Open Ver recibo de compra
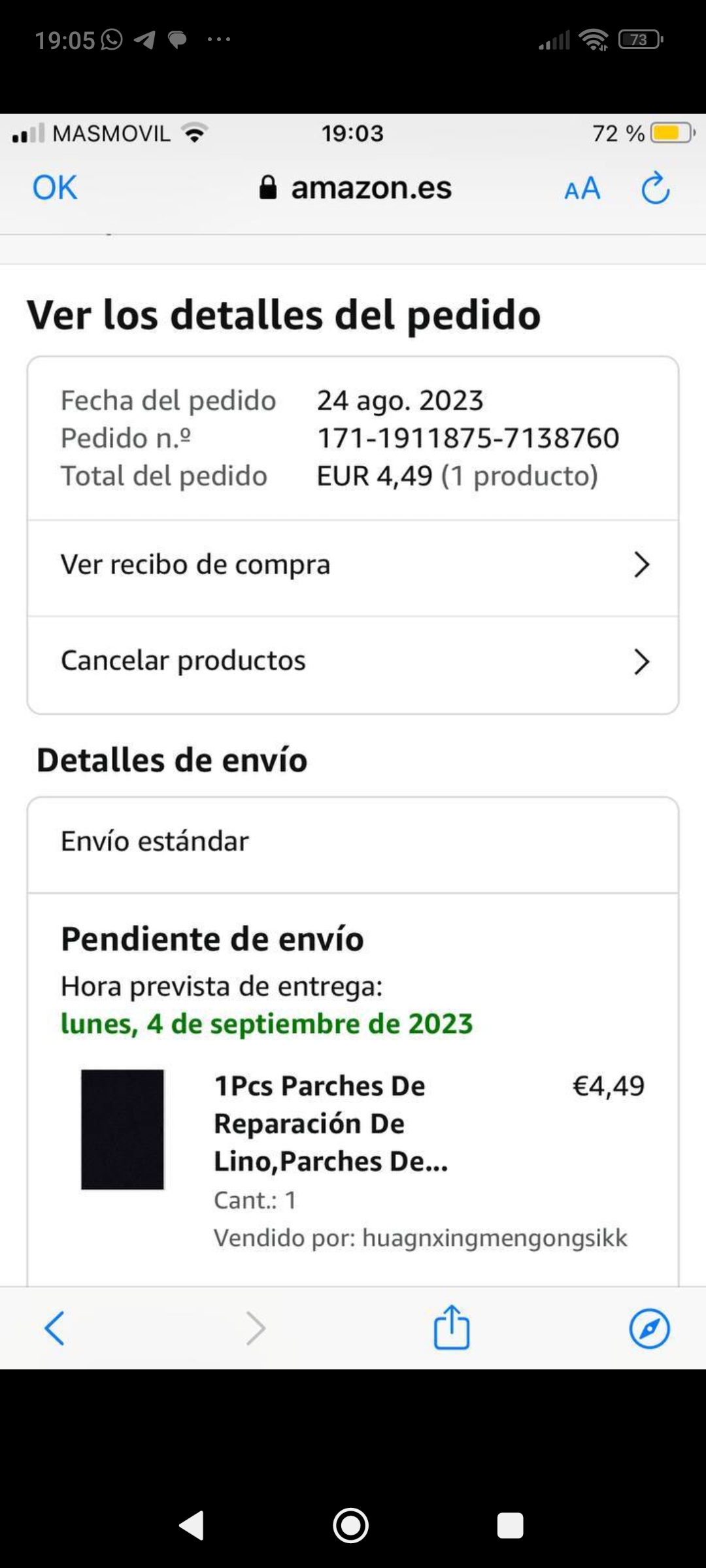The width and height of the screenshot is (706, 1568). coord(196,565)
